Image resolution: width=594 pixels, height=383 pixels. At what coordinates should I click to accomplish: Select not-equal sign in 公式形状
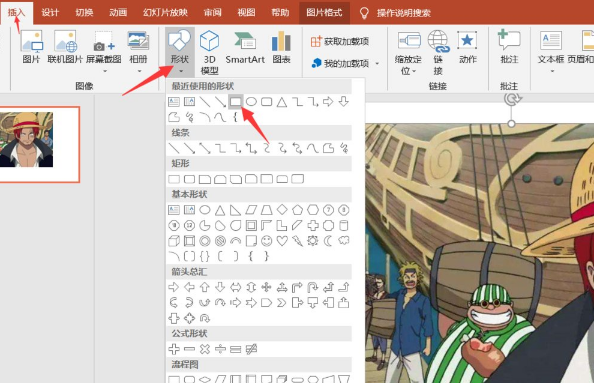251,349
